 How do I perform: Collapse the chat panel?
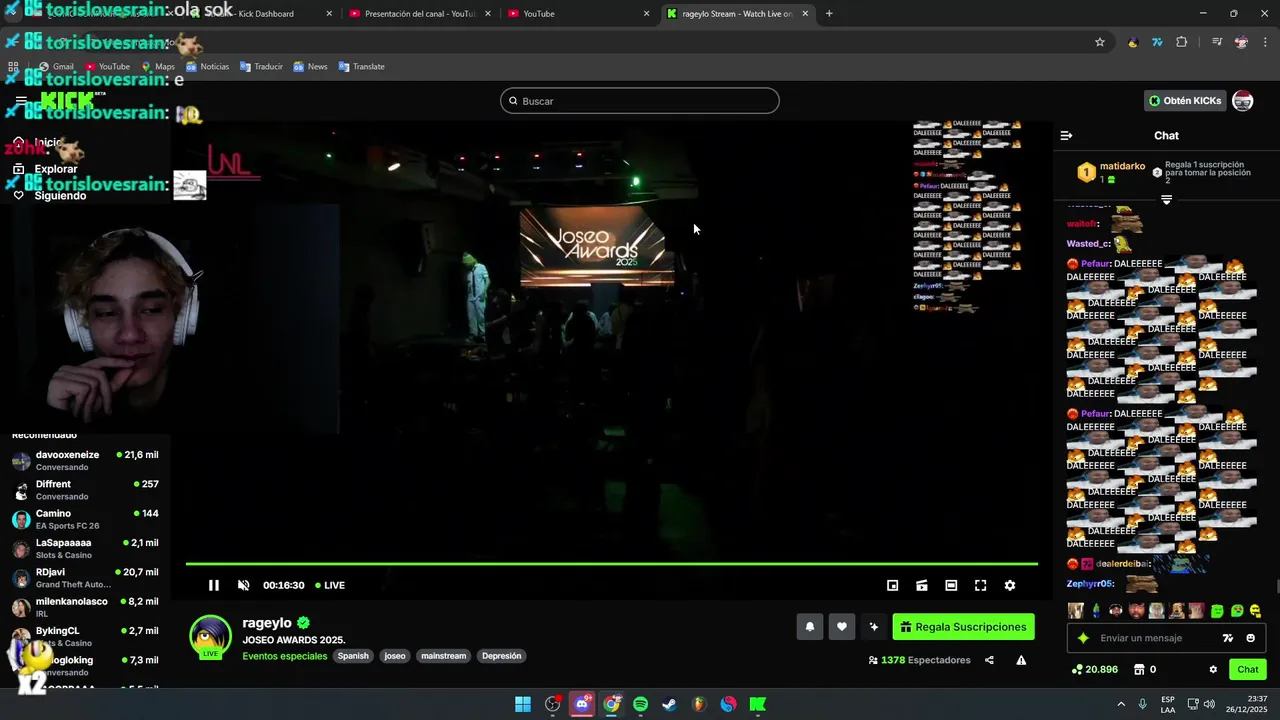(x=1066, y=135)
